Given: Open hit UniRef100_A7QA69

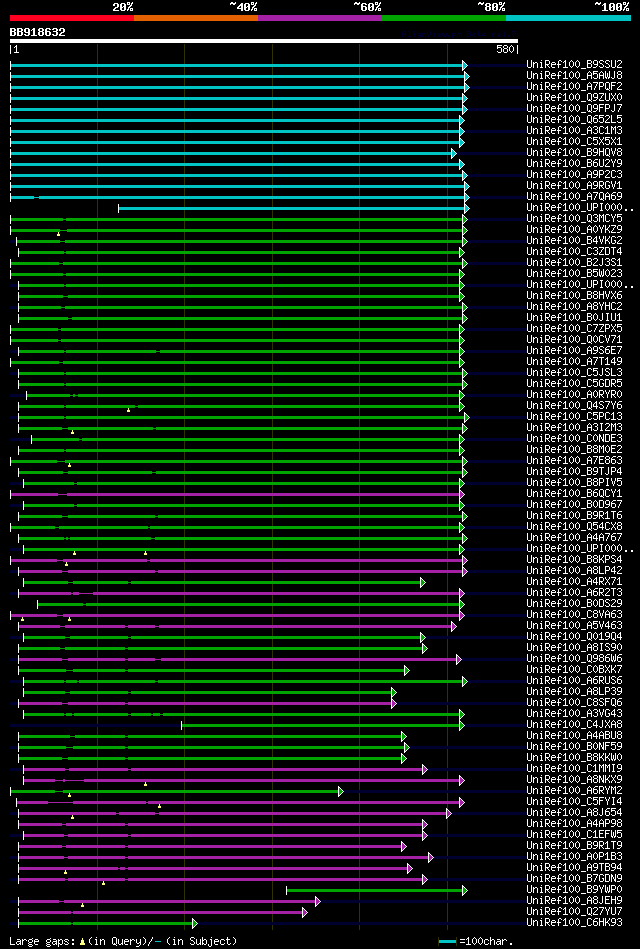Looking at the screenshot, I should tap(574, 197).
